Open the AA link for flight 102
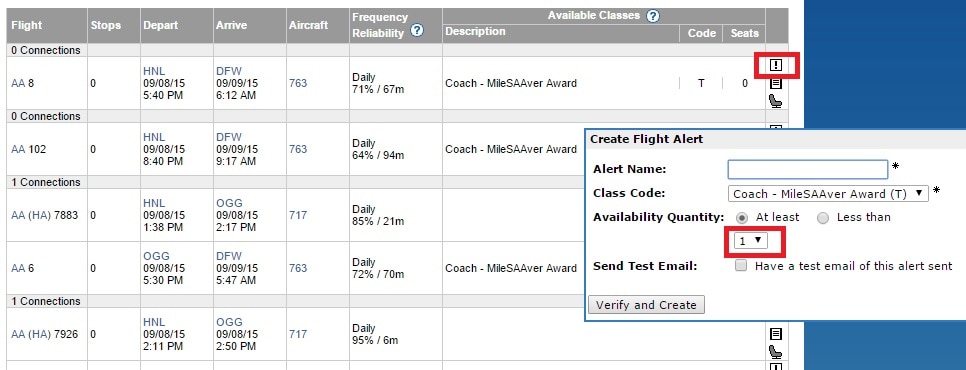This screenshot has width=966, height=370. coord(18,149)
